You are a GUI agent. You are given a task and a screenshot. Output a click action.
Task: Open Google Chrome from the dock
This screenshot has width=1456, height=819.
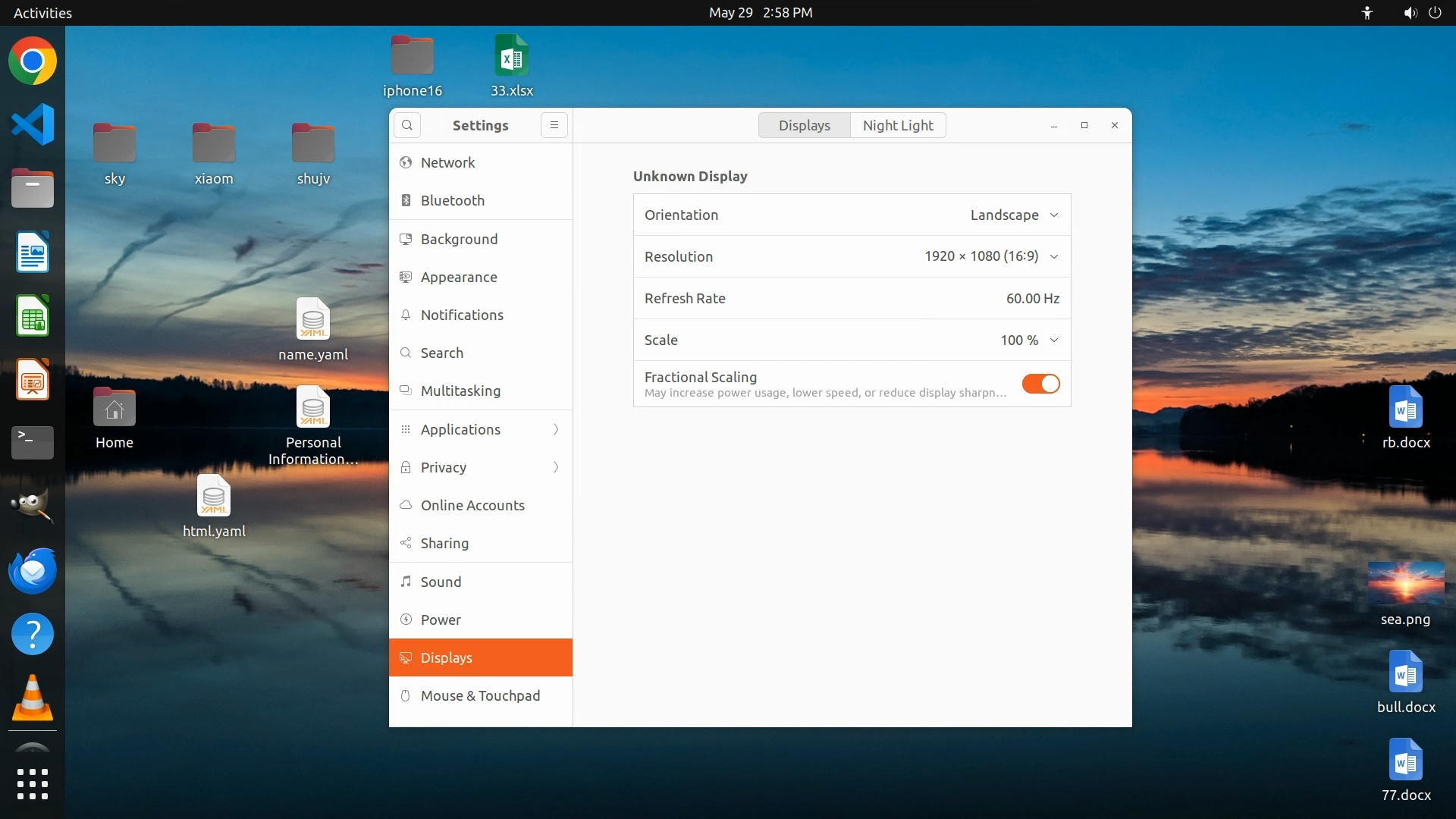[x=33, y=61]
